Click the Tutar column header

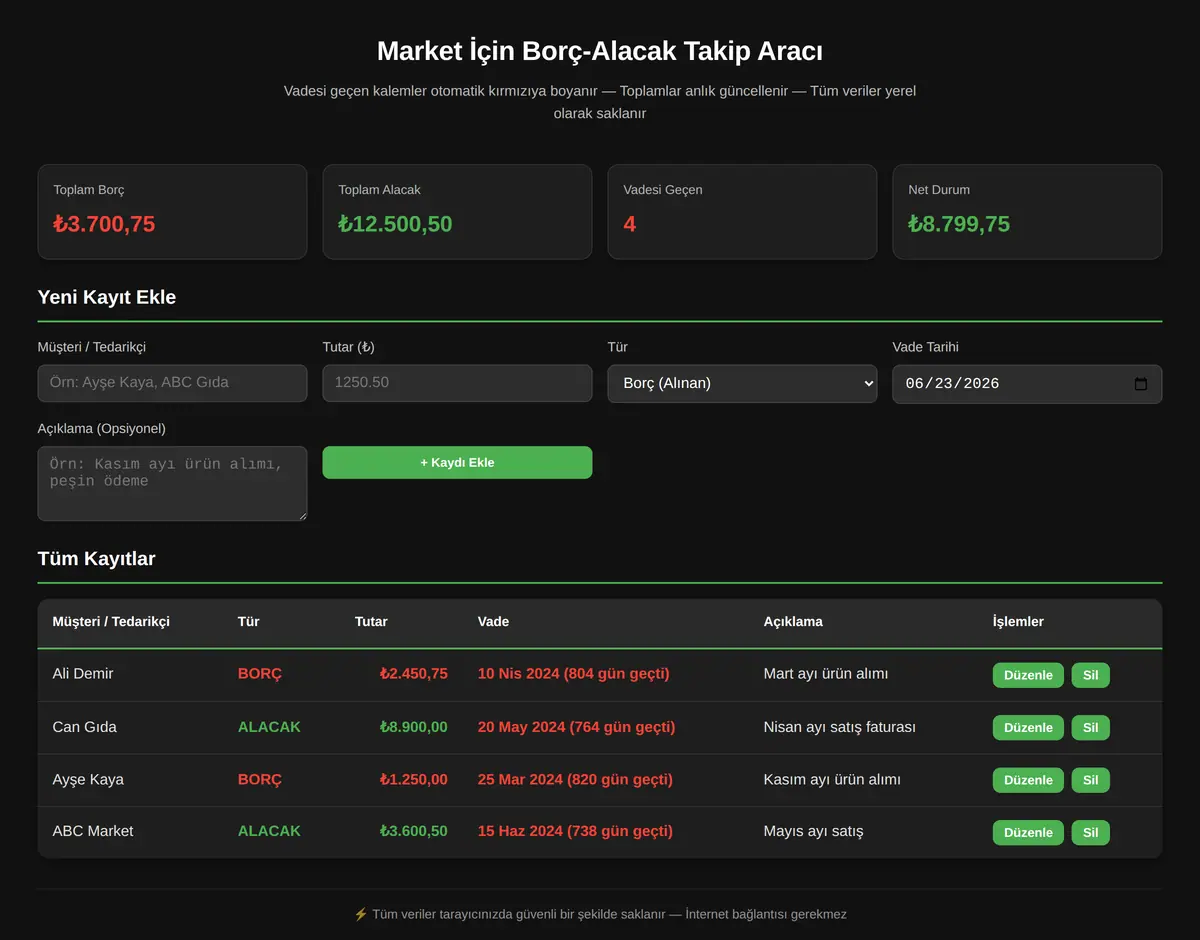[371, 622]
